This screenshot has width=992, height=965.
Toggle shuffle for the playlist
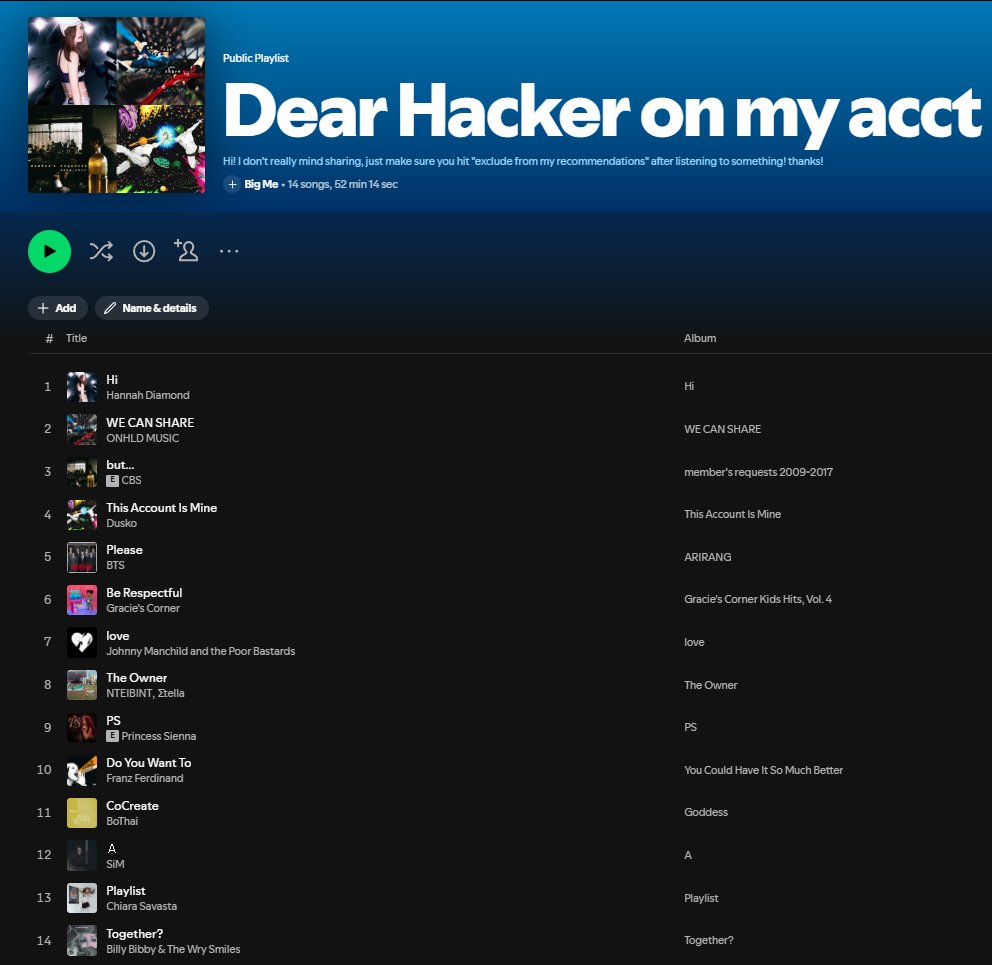tap(101, 251)
